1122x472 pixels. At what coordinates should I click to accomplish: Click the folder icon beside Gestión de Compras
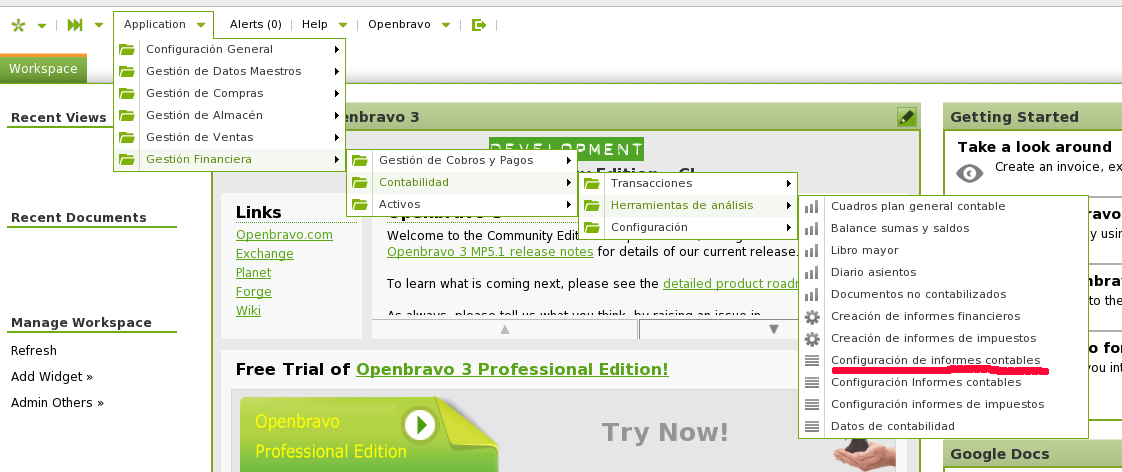pyautogui.click(x=127, y=94)
